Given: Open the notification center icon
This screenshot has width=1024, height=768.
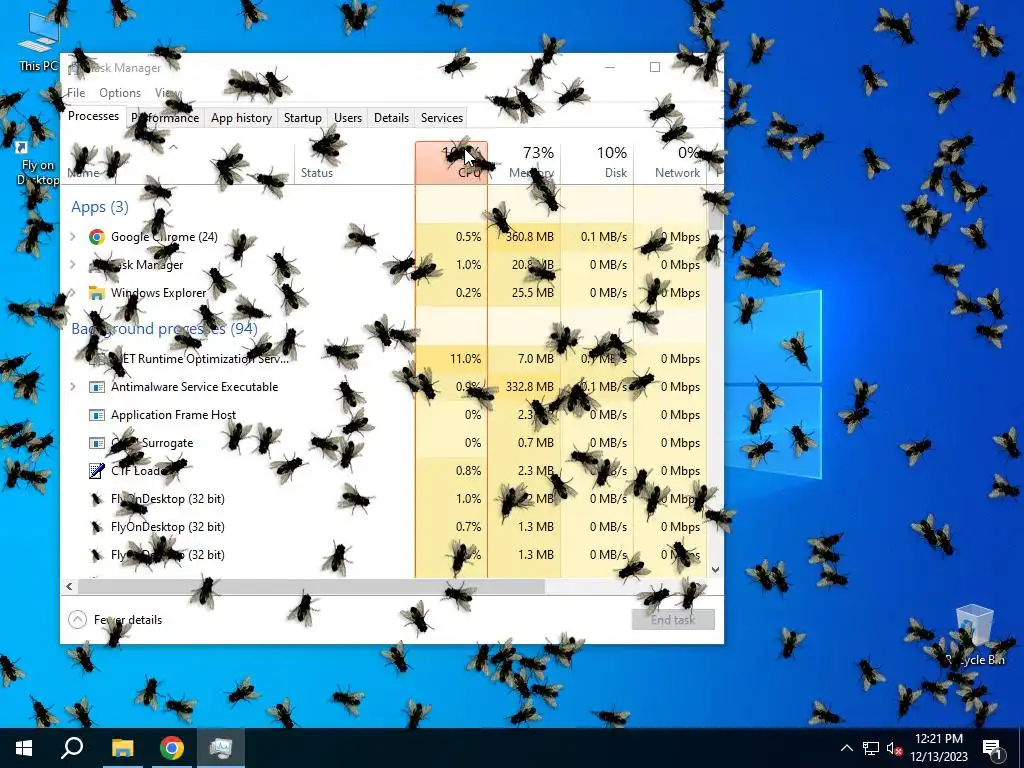Looking at the screenshot, I should pyautogui.click(x=992, y=748).
